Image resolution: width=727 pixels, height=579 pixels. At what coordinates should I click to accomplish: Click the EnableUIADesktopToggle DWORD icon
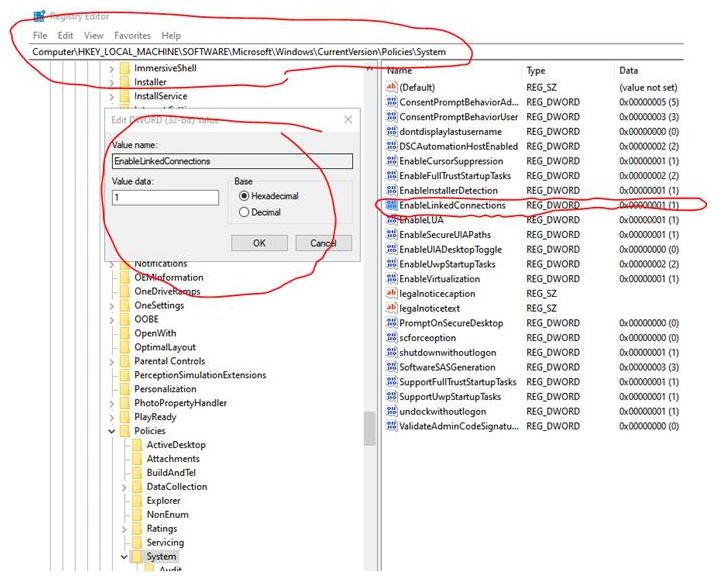[x=391, y=249]
